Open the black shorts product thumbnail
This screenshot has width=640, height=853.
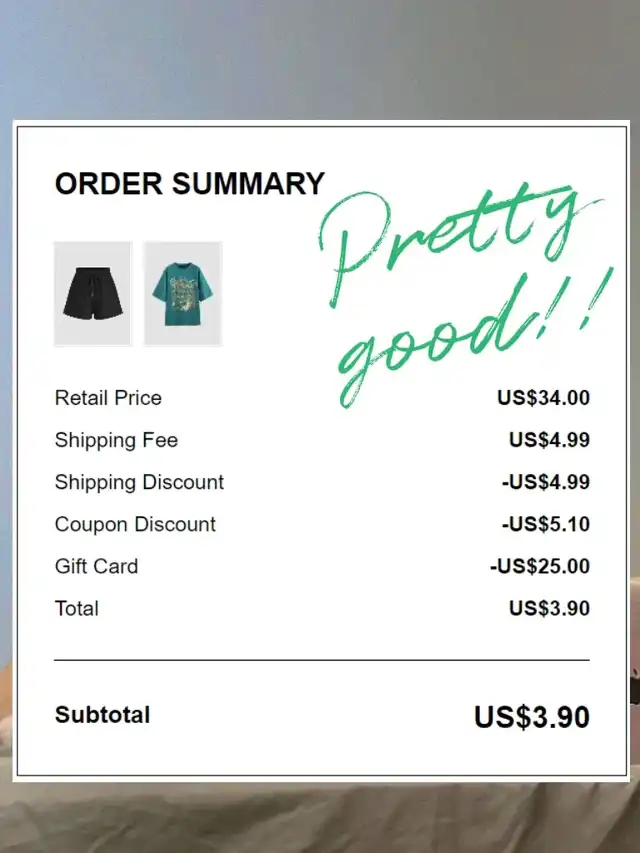pyautogui.click(x=93, y=294)
